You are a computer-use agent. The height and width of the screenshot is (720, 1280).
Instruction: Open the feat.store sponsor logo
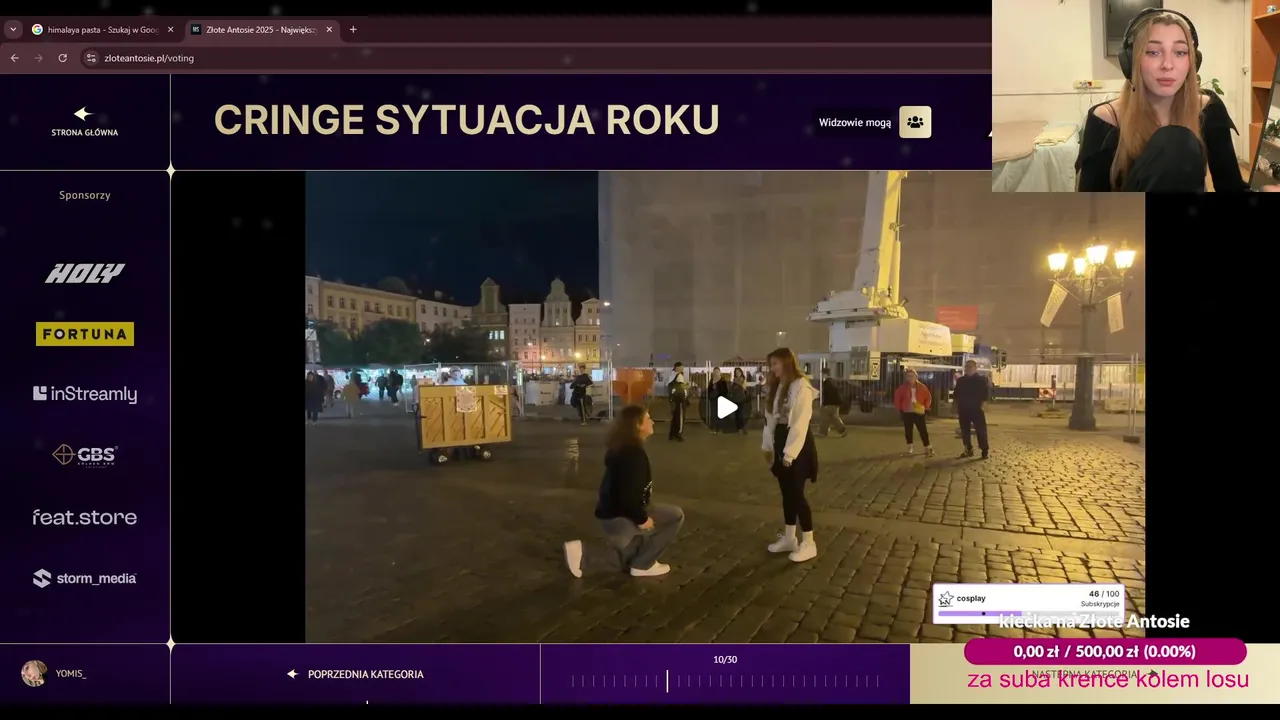85,517
